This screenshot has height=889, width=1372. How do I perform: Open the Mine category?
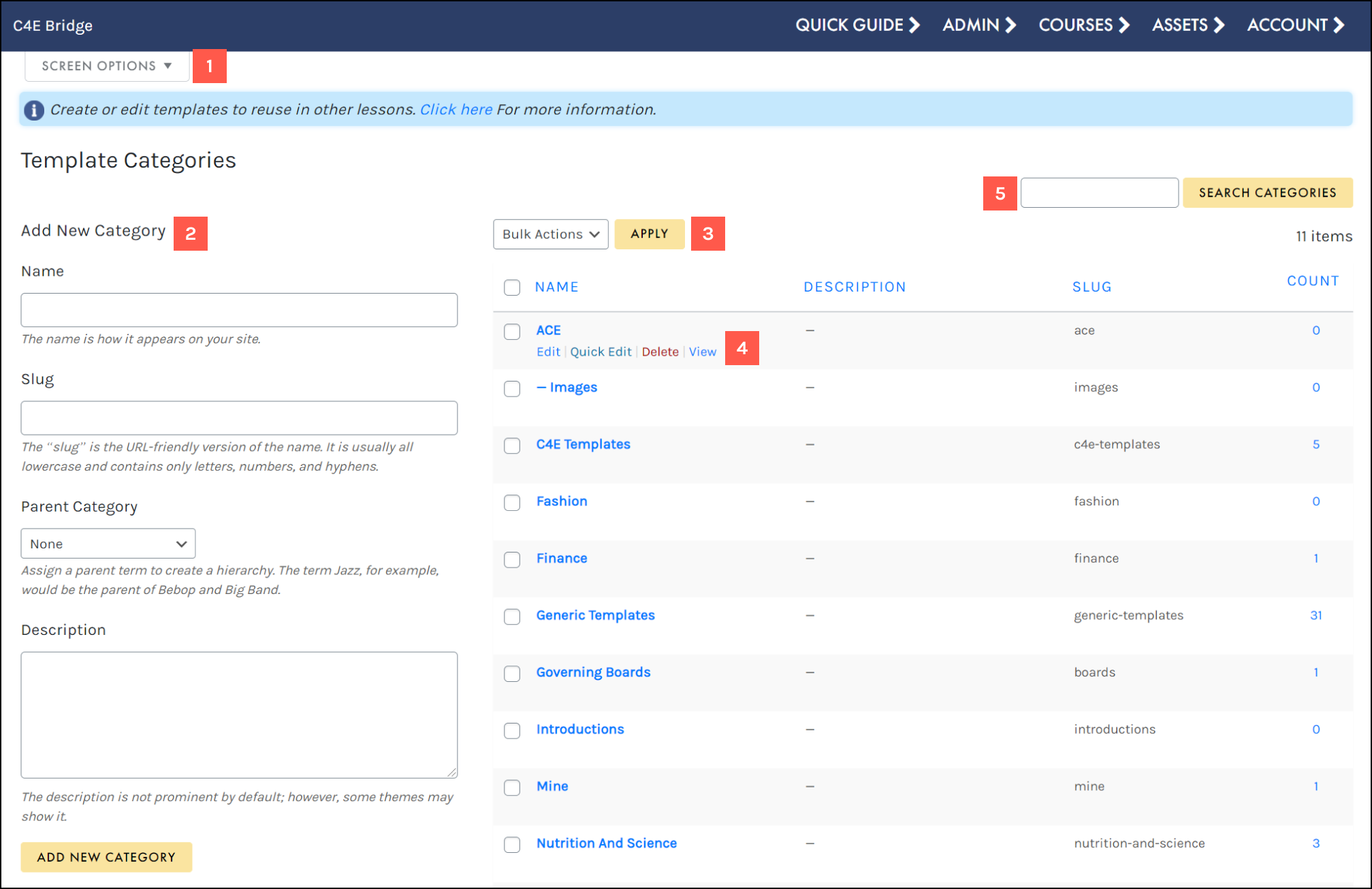(552, 786)
